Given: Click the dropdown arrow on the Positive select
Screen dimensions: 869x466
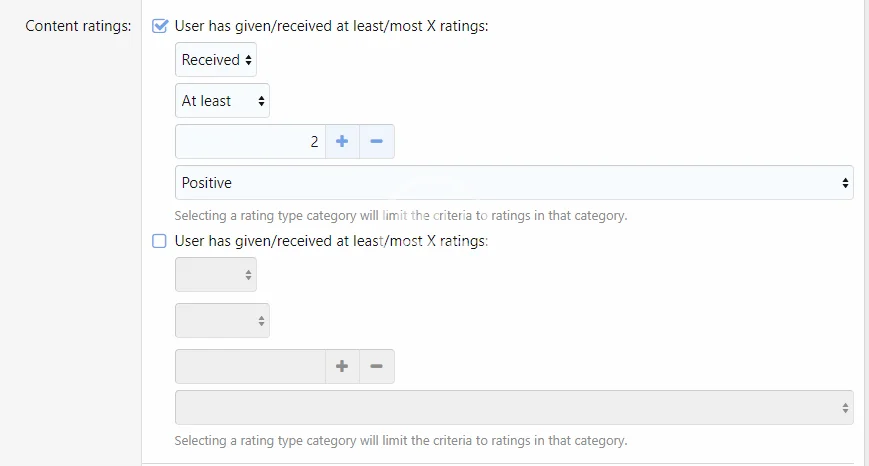Looking at the screenshot, I should pos(845,183).
